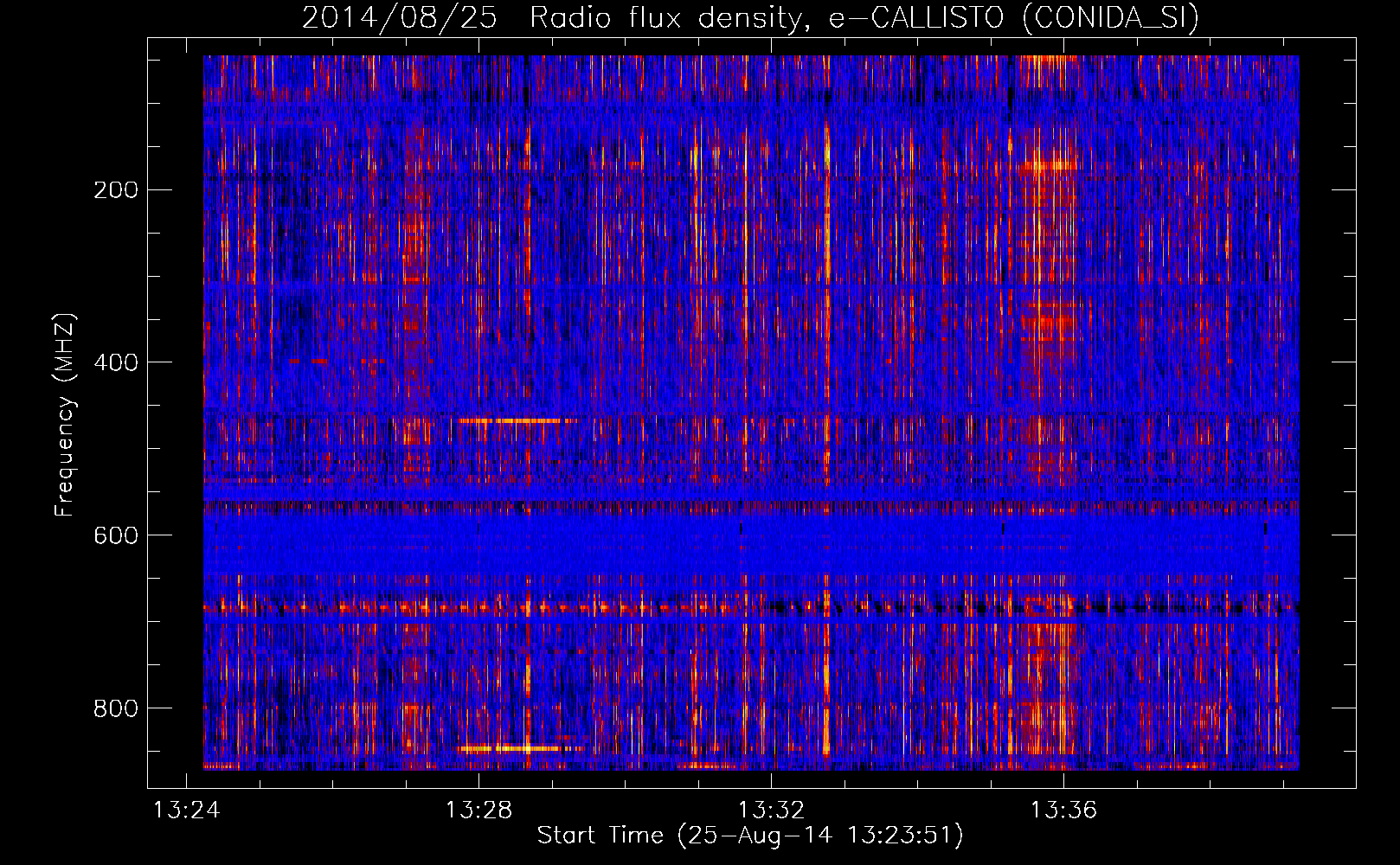This screenshot has height=865, width=1400.
Task: Click the Start Time axis label
Action: tap(750, 836)
